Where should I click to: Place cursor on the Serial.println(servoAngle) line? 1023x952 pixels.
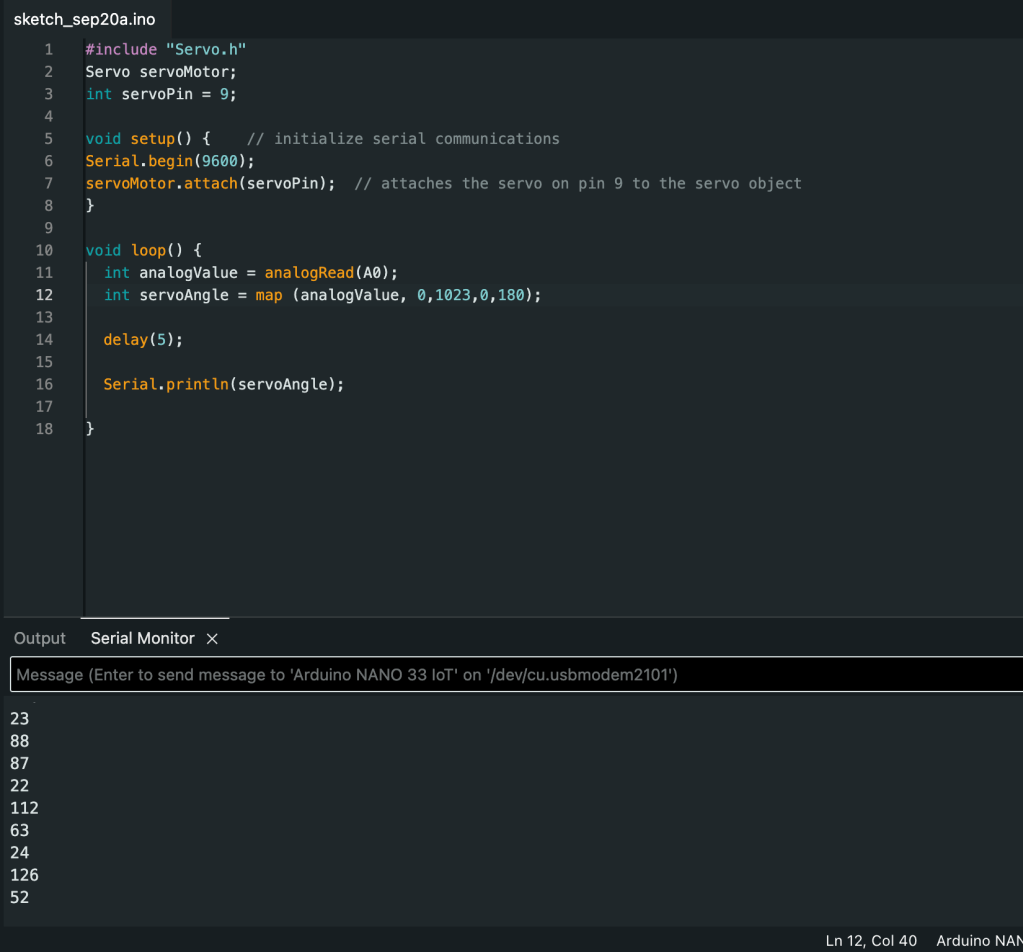223,385
